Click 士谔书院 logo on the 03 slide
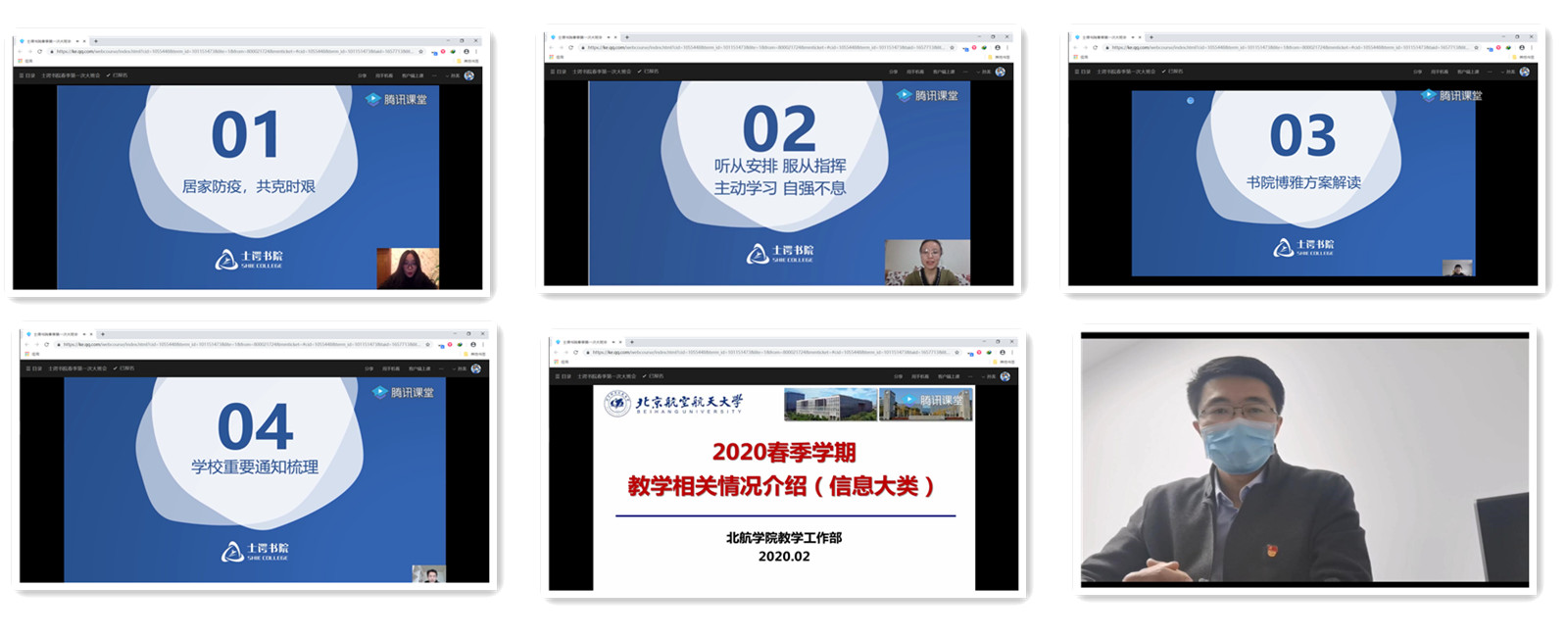This screenshot has width=1568, height=637. (1303, 247)
